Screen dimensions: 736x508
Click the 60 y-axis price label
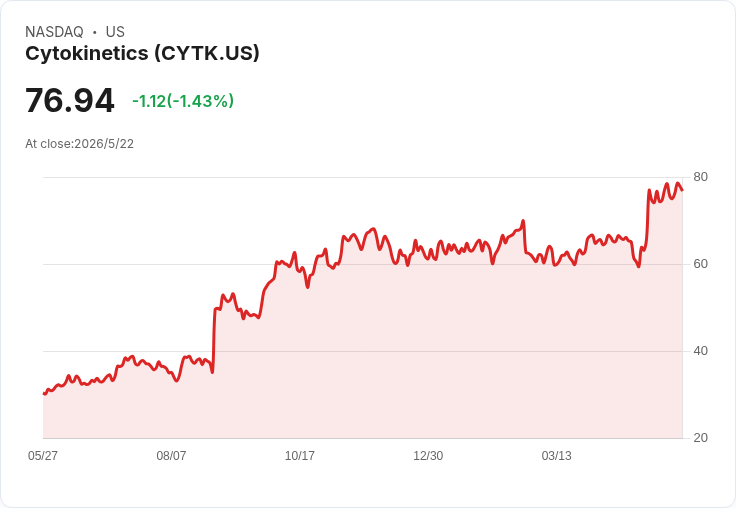[x=700, y=264]
